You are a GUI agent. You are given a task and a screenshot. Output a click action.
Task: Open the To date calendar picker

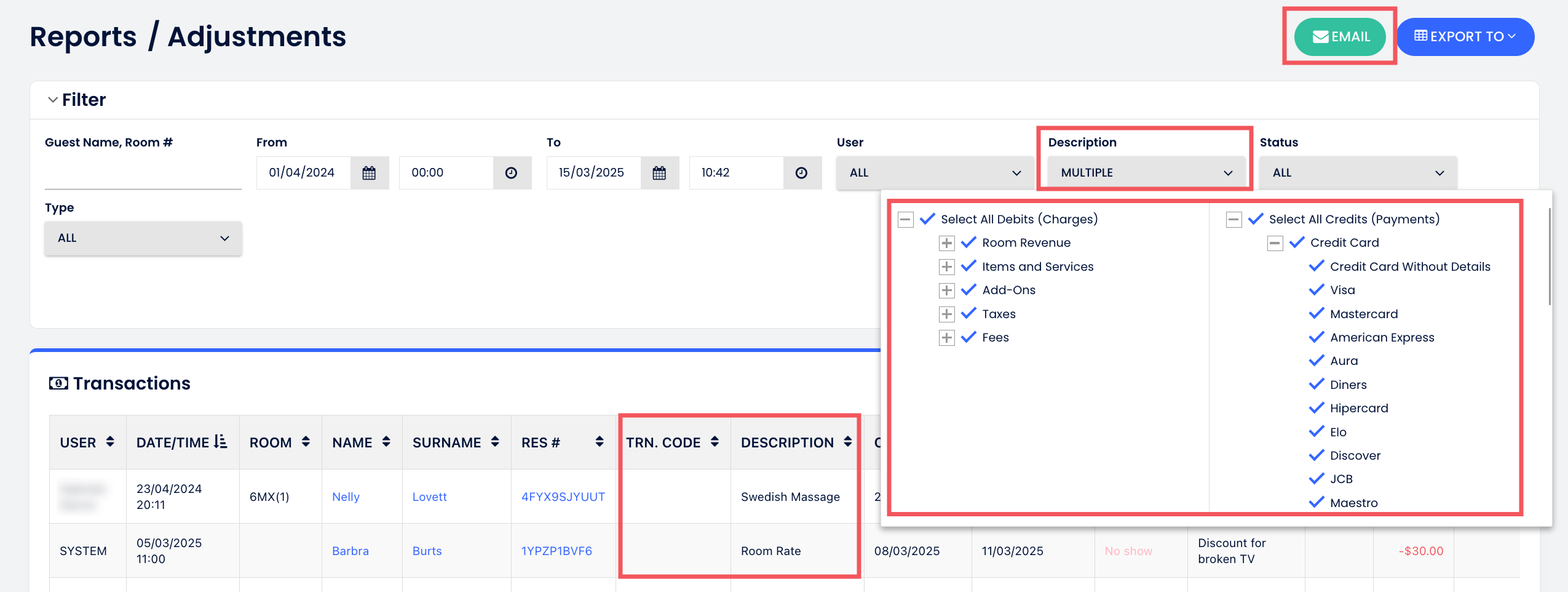(x=659, y=173)
